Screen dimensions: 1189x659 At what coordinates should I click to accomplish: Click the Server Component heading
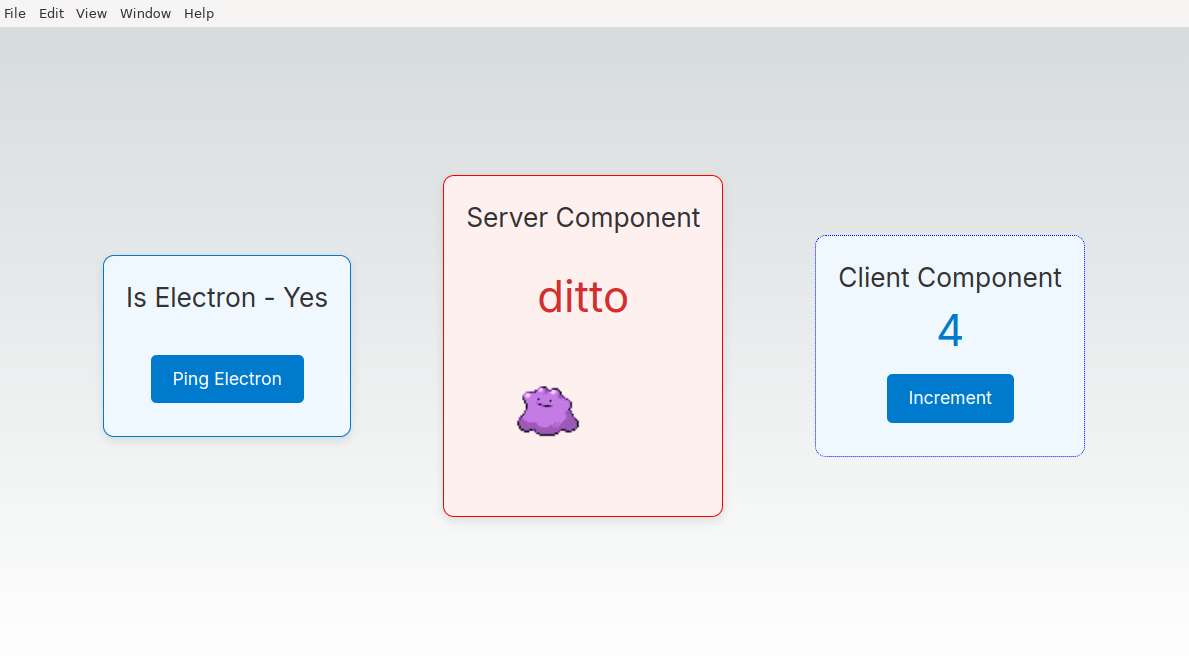tap(583, 217)
